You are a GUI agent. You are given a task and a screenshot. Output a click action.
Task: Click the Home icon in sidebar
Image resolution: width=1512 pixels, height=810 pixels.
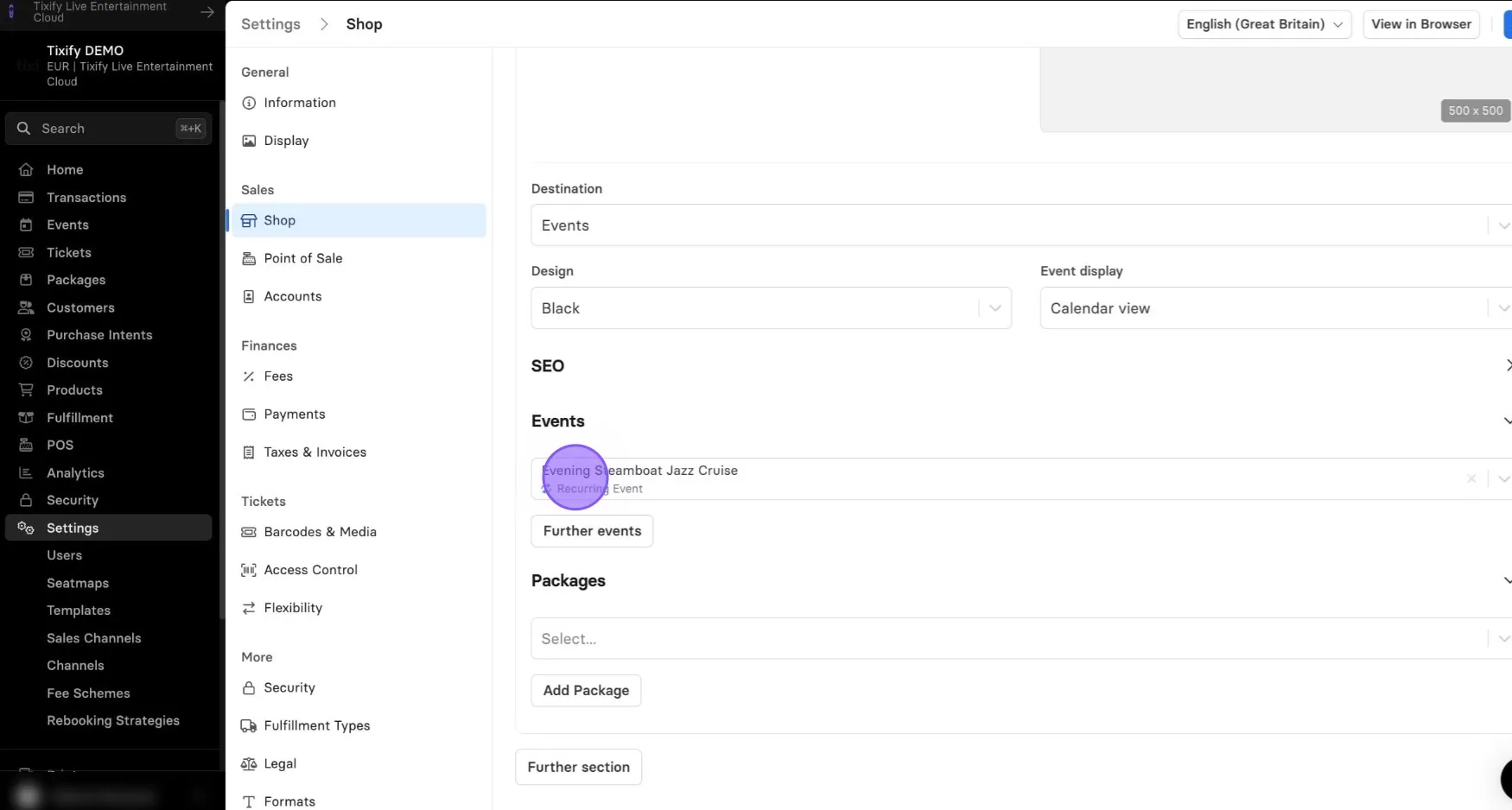point(26,169)
